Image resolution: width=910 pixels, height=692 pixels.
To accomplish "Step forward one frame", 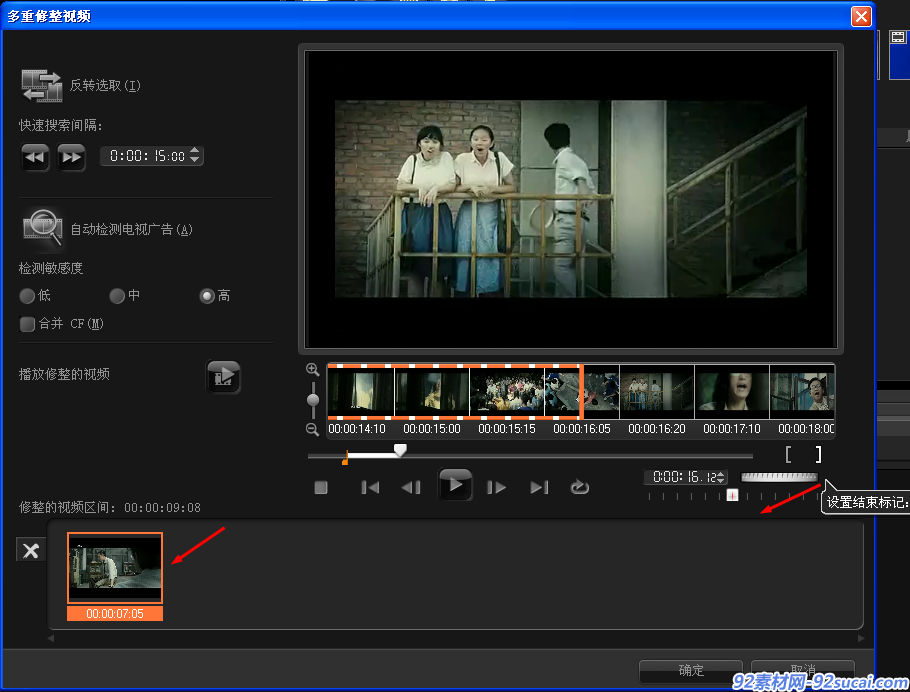I will [496, 487].
